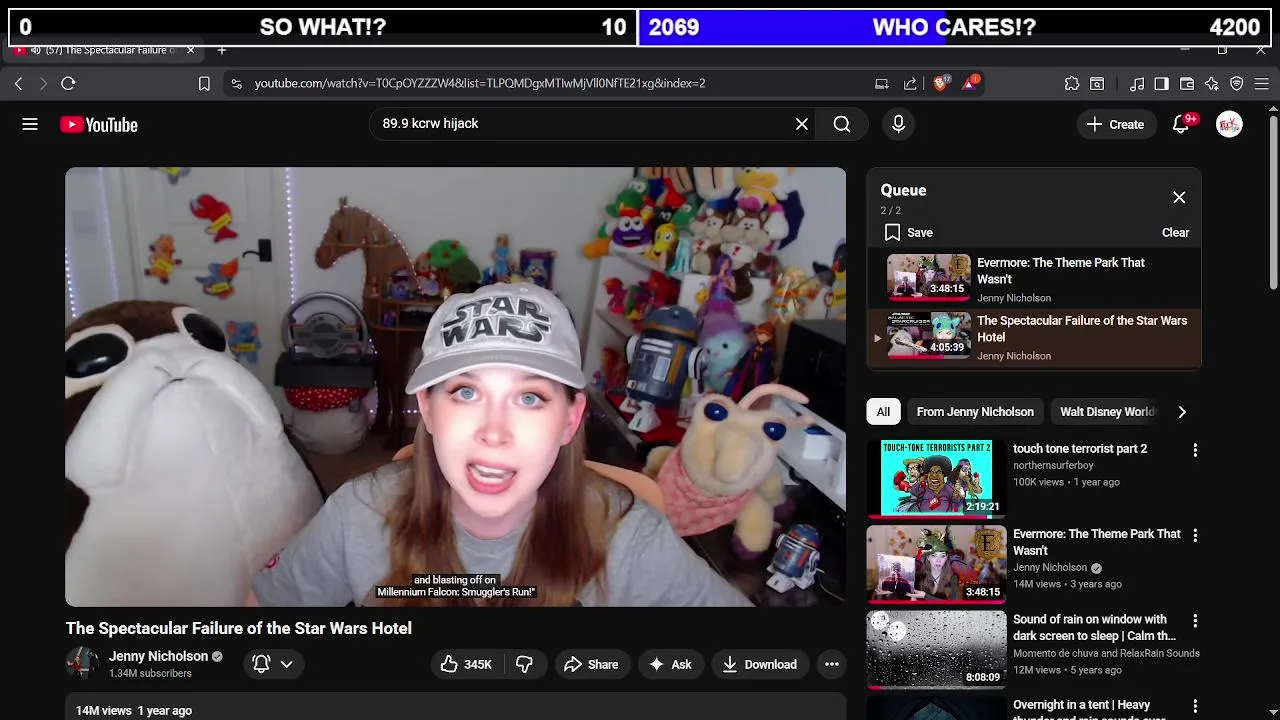Click the install/cast screen icon in address bar

click(x=881, y=83)
